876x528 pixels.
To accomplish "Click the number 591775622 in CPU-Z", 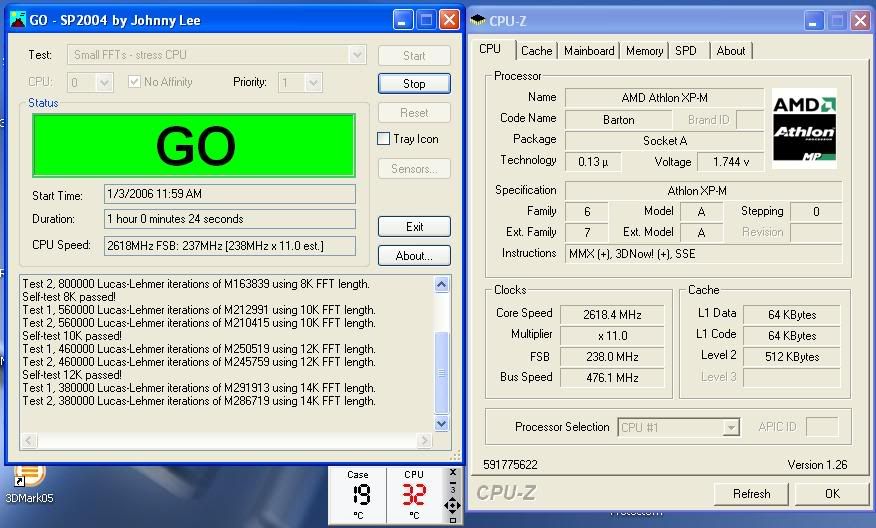I will coord(510,465).
